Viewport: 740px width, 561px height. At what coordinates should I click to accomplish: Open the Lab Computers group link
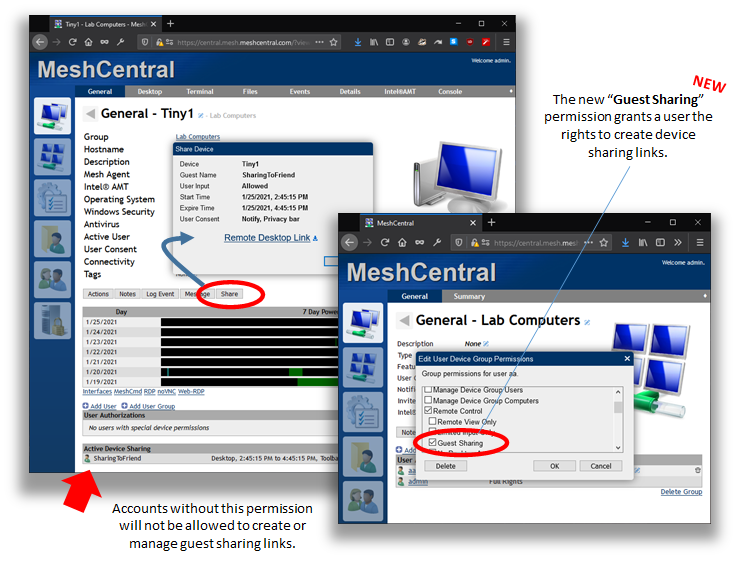[198, 136]
